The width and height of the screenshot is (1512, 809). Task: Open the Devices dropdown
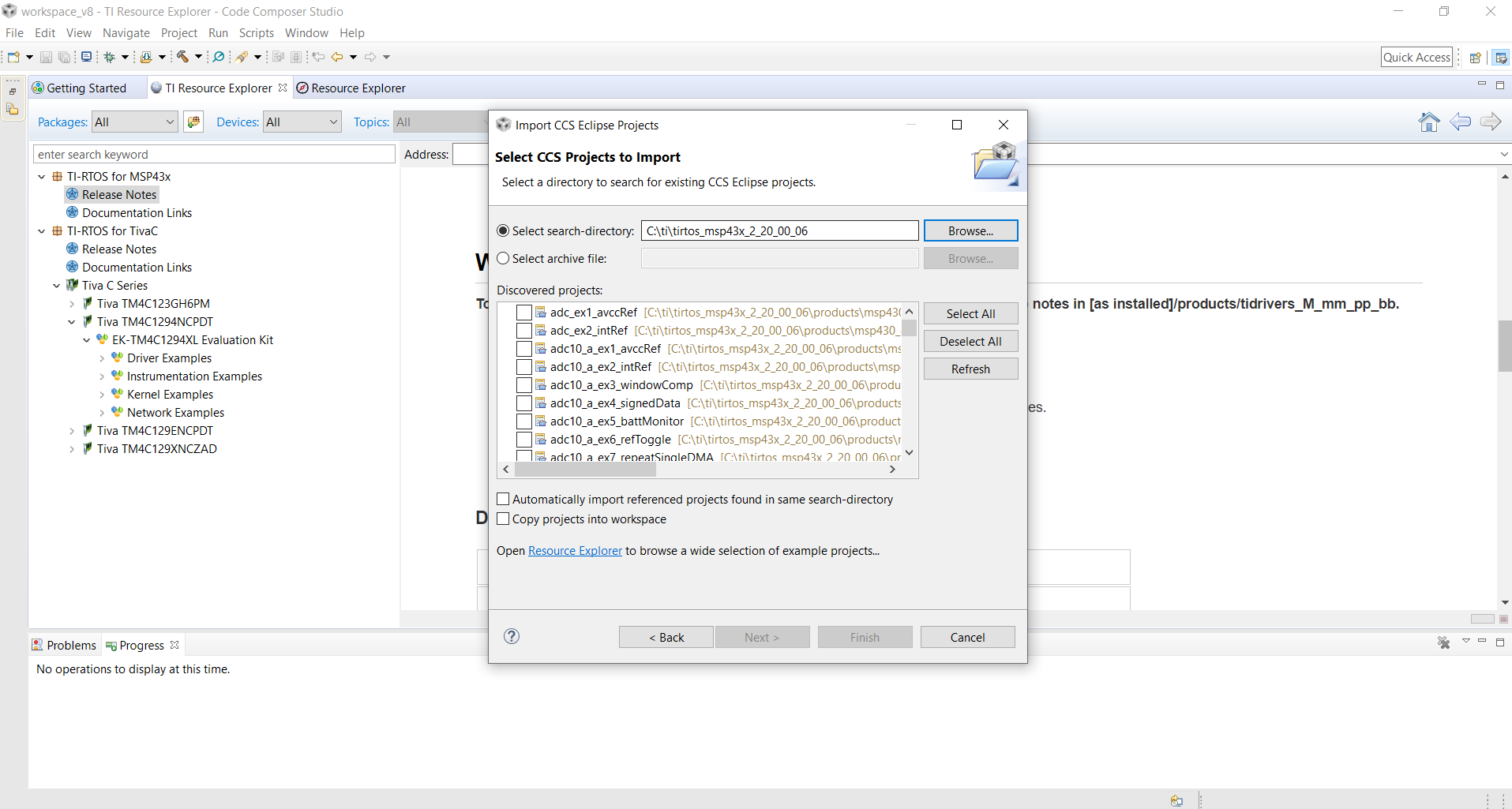point(302,122)
